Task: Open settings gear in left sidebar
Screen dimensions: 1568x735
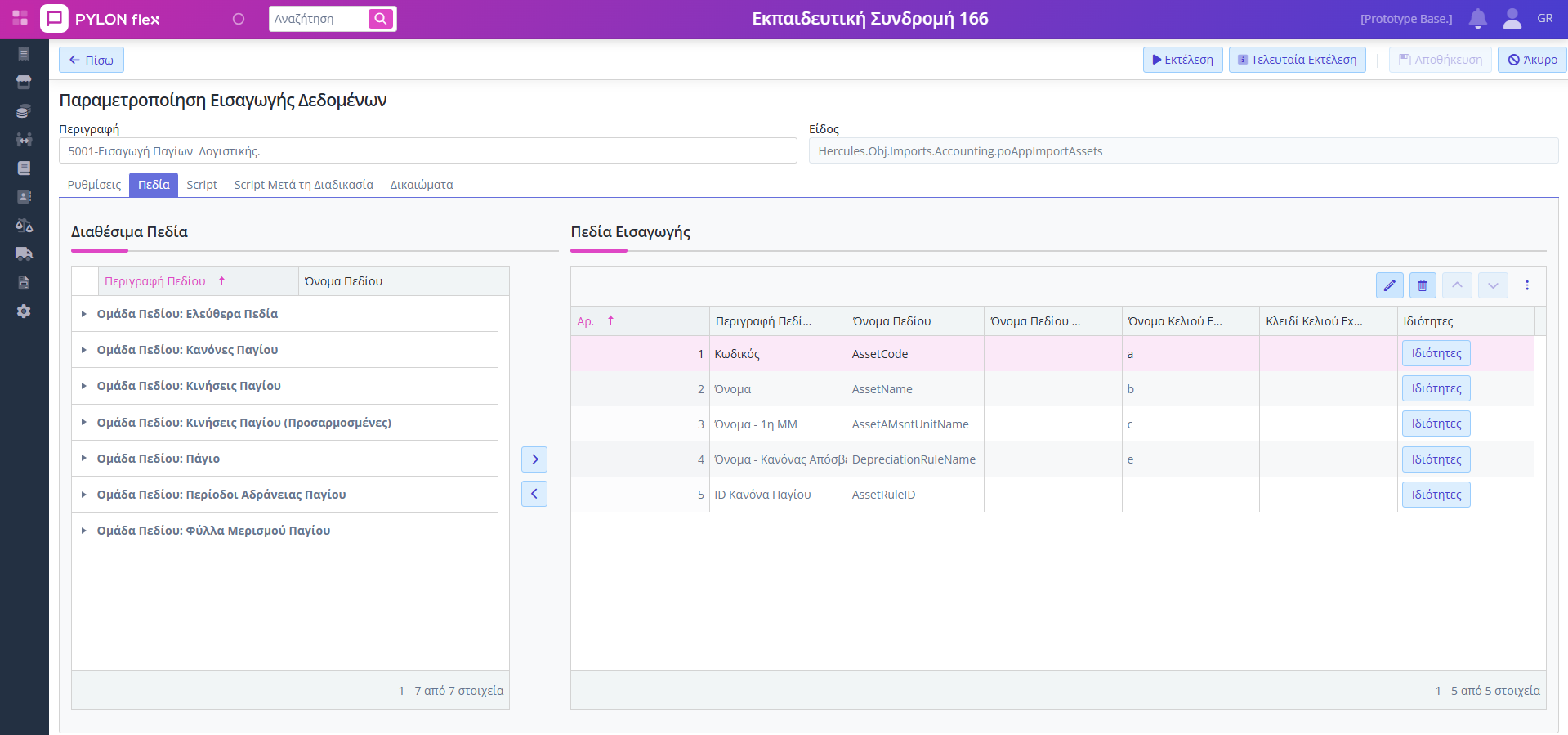Action: 24,311
